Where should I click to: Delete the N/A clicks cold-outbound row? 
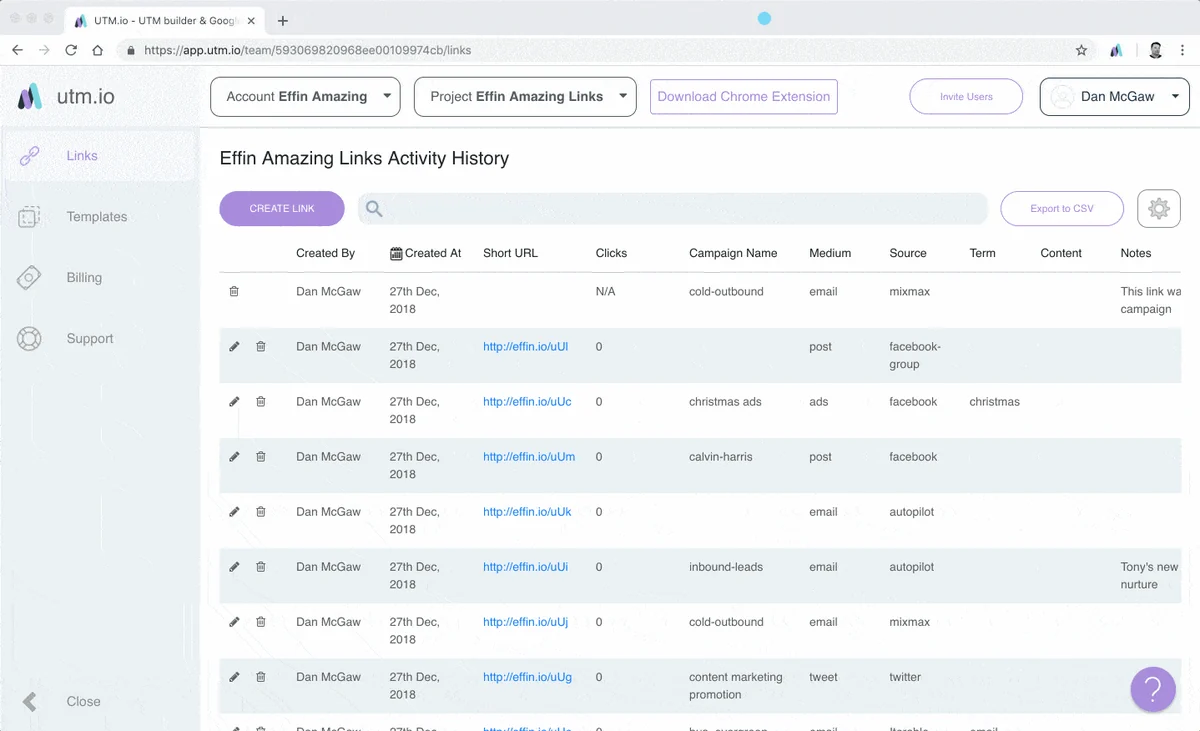click(234, 292)
